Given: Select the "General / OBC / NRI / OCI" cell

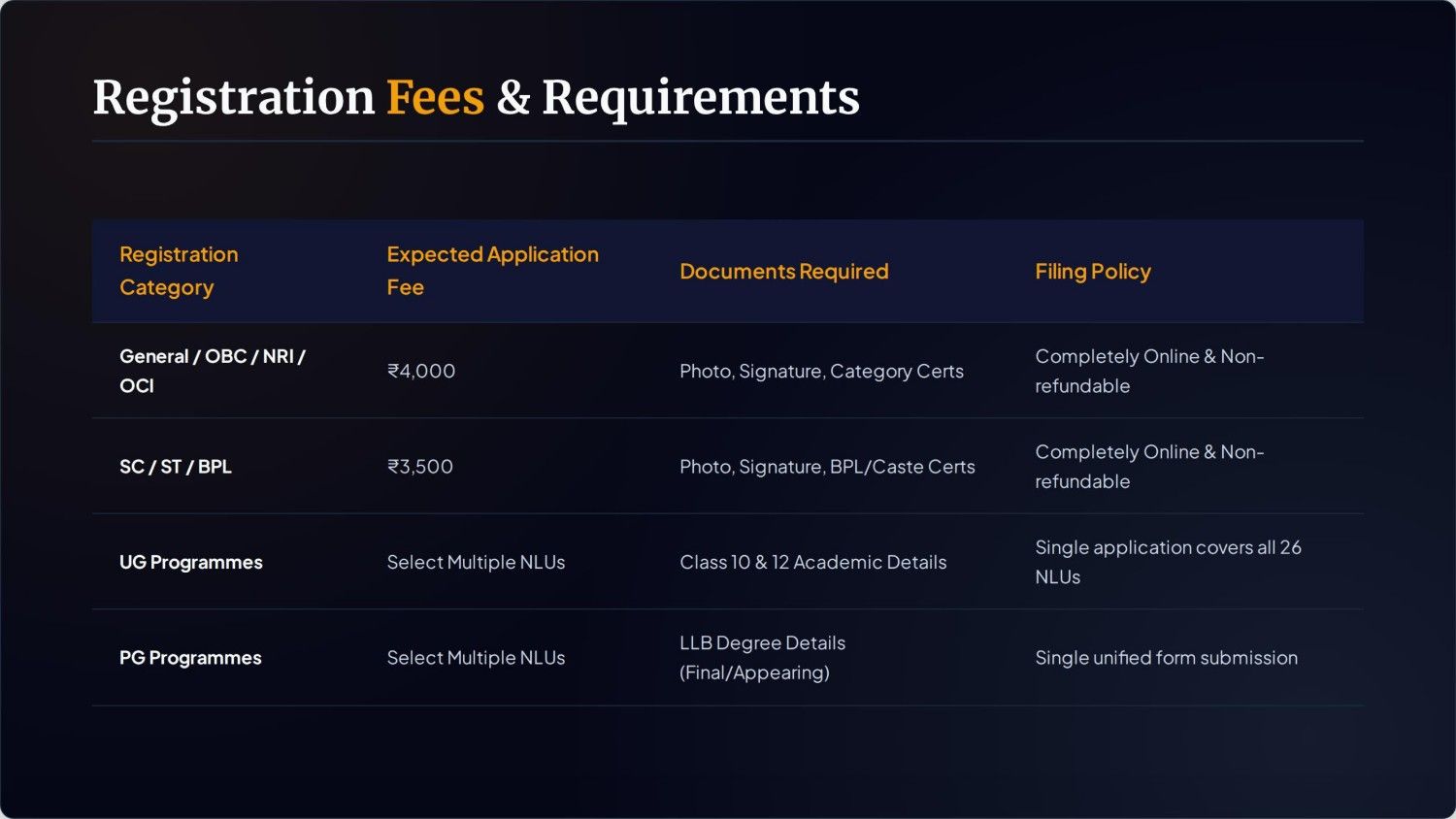Looking at the screenshot, I should (213, 371).
